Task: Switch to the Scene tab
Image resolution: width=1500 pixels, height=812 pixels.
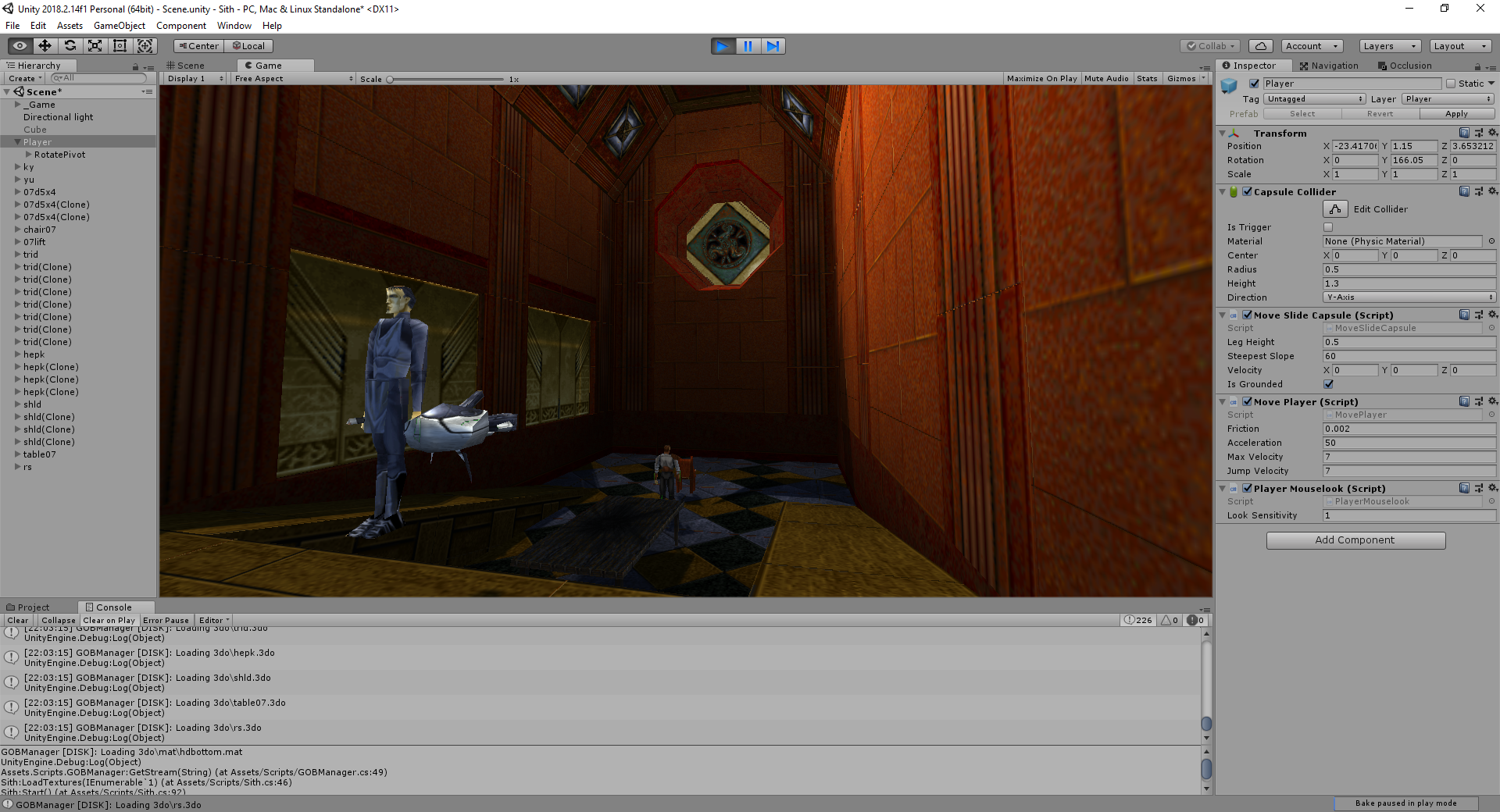Action: pyautogui.click(x=186, y=66)
